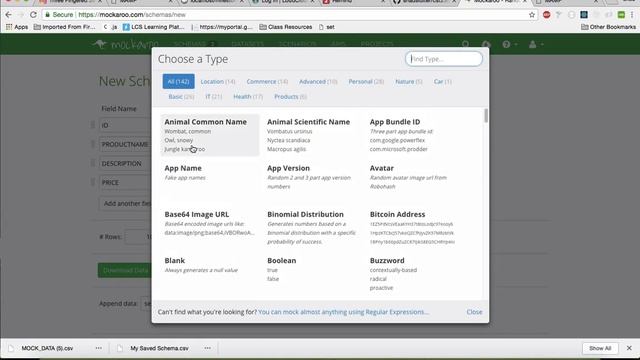Filter types by Nature
The width and height of the screenshot is (640, 360).
click(409, 82)
